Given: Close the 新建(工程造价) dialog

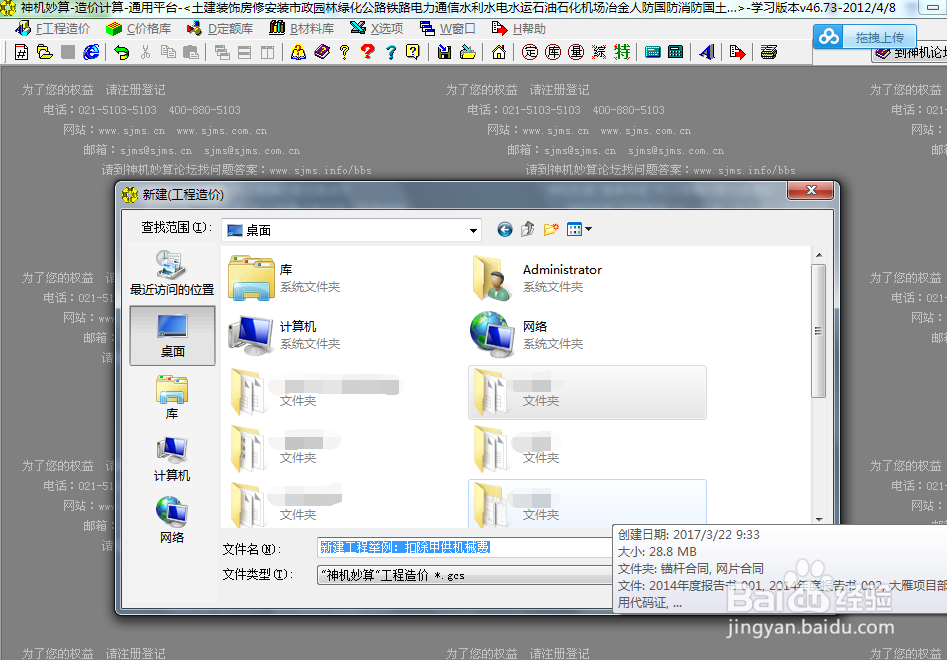Looking at the screenshot, I should [x=811, y=190].
